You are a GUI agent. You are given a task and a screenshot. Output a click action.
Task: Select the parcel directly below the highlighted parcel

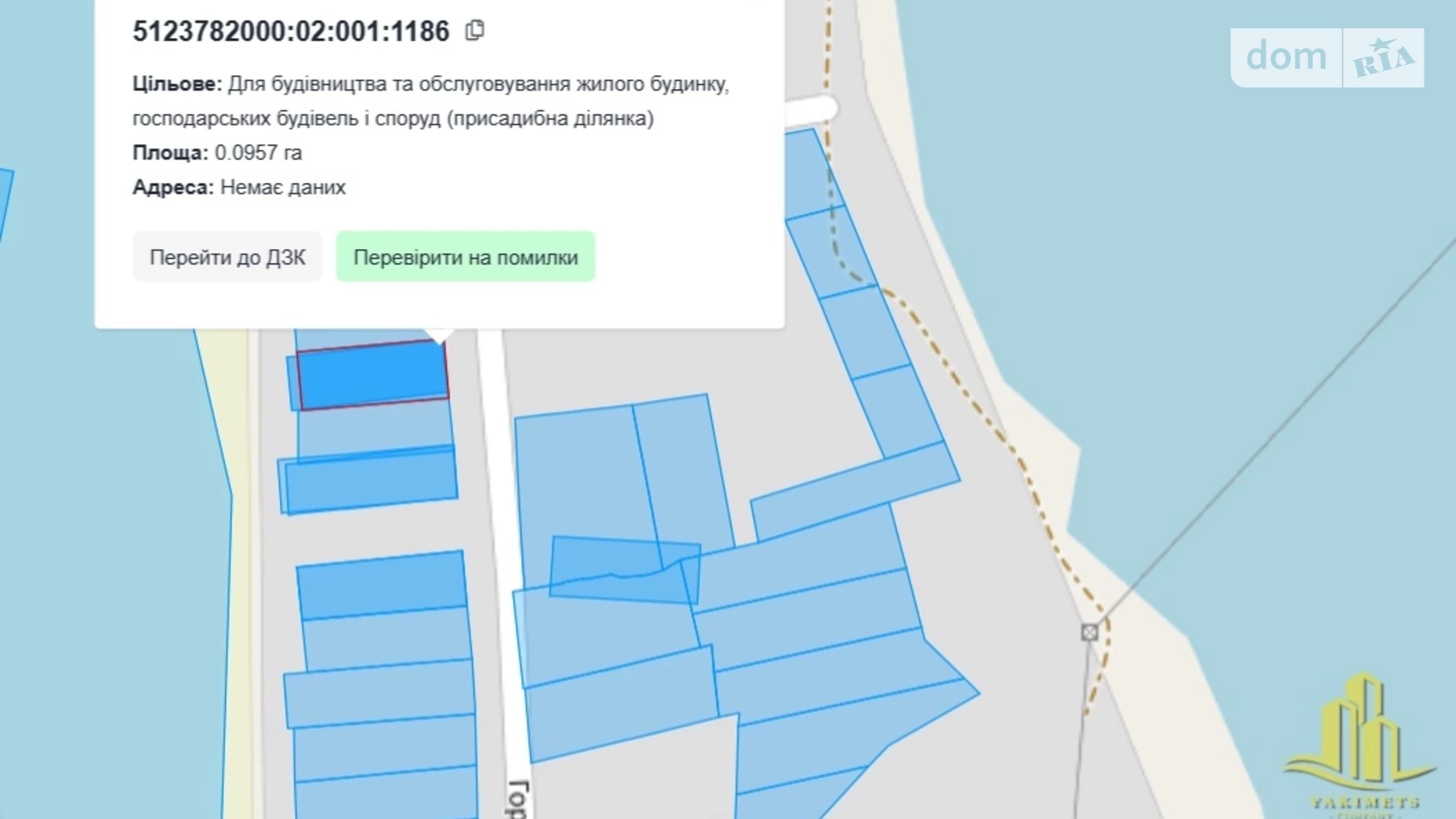pyautogui.click(x=375, y=427)
